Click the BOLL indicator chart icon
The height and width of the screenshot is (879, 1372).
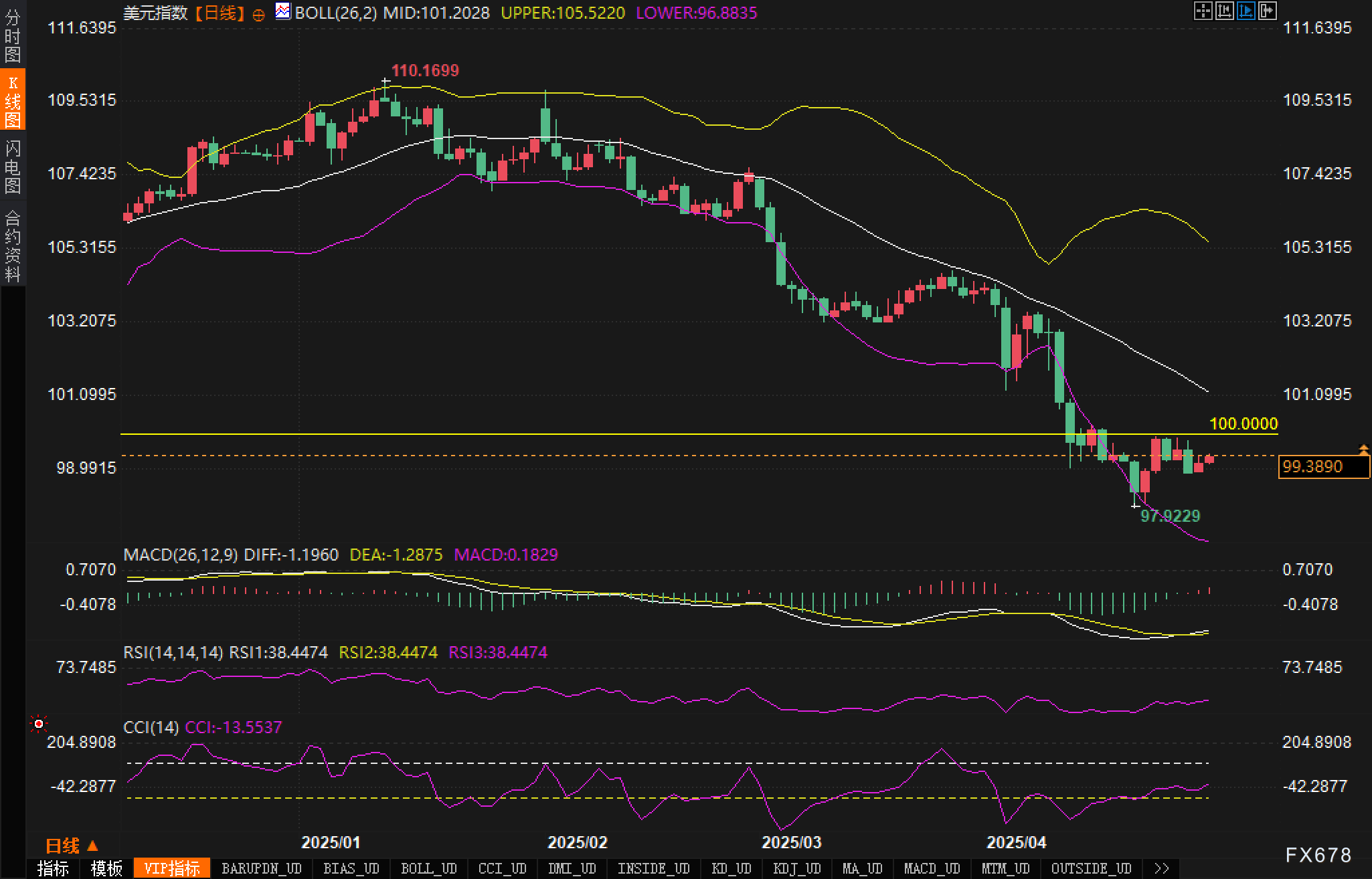point(283,11)
